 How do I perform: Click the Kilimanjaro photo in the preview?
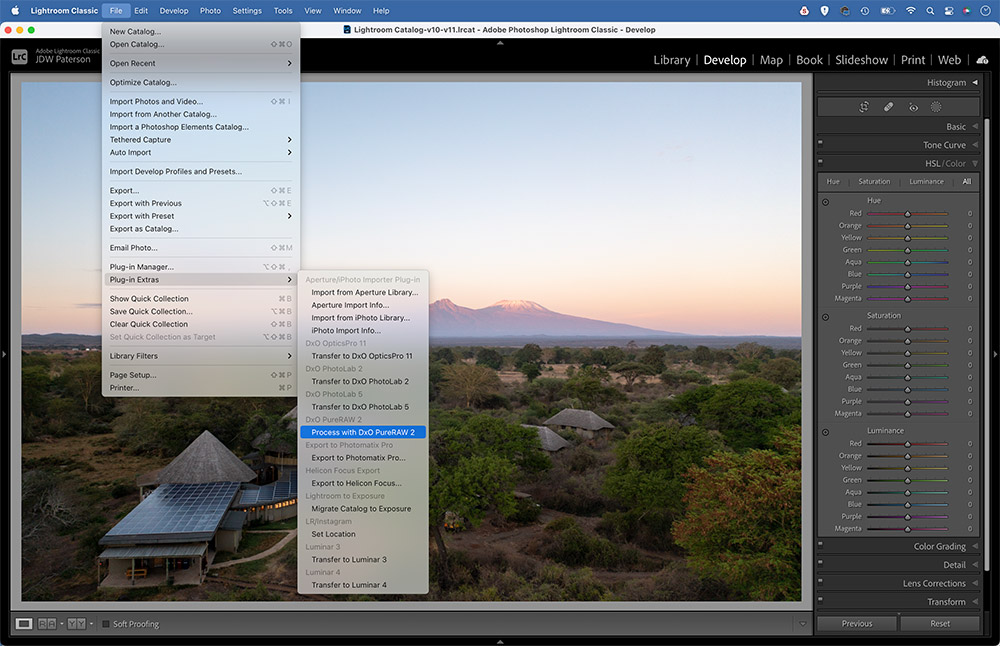(411, 341)
